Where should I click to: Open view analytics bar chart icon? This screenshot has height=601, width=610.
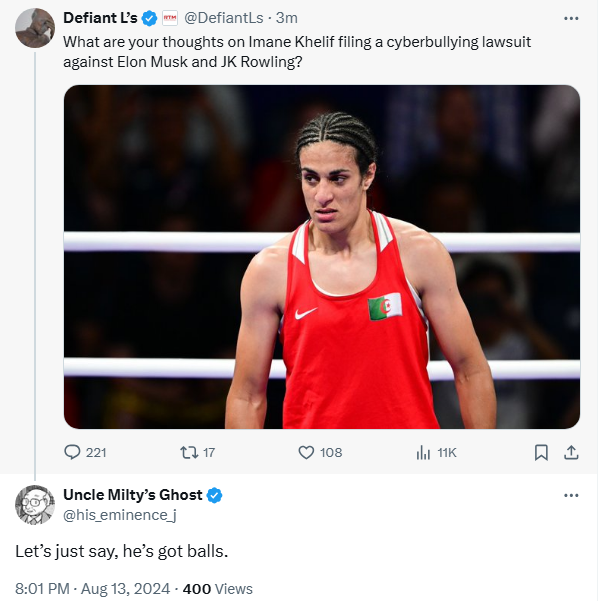coord(423,452)
